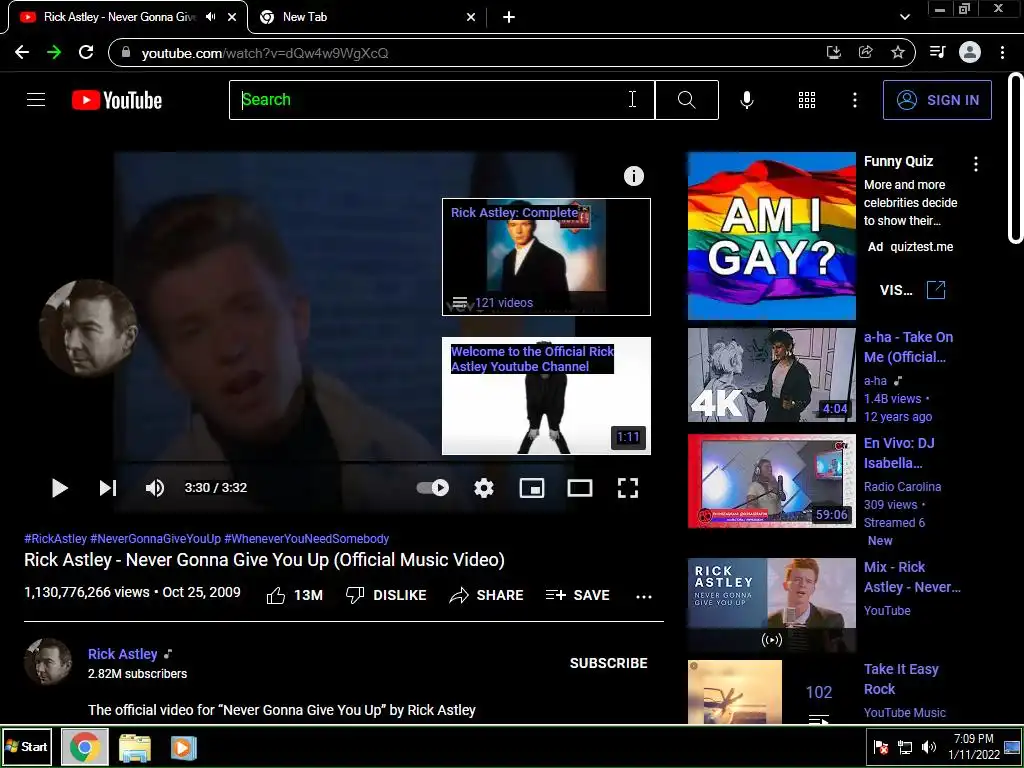The width and height of the screenshot is (1024, 768).
Task: Enable miniplayer mode
Action: 532,488
